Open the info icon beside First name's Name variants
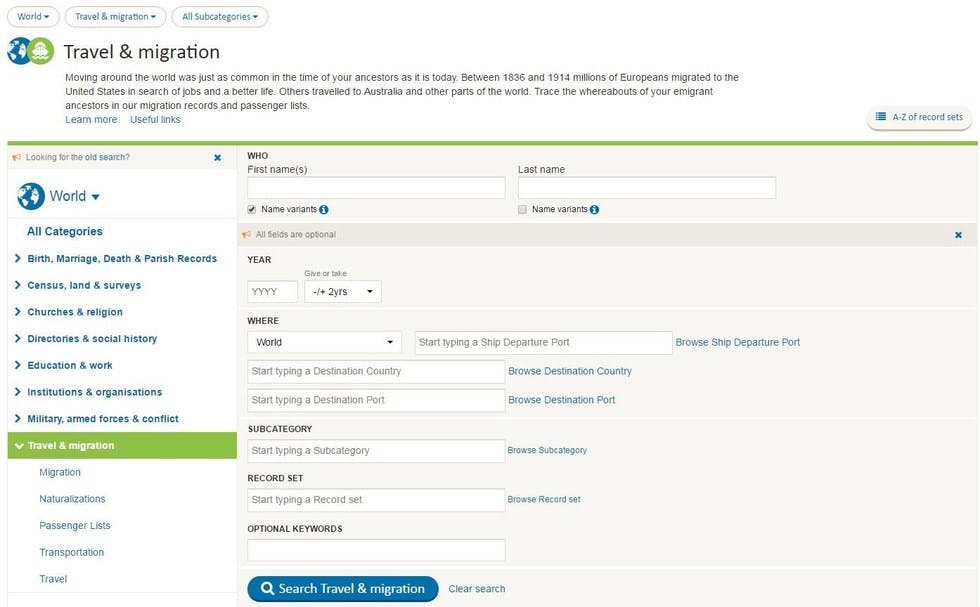Image resolution: width=980 pixels, height=607 pixels. (x=323, y=209)
